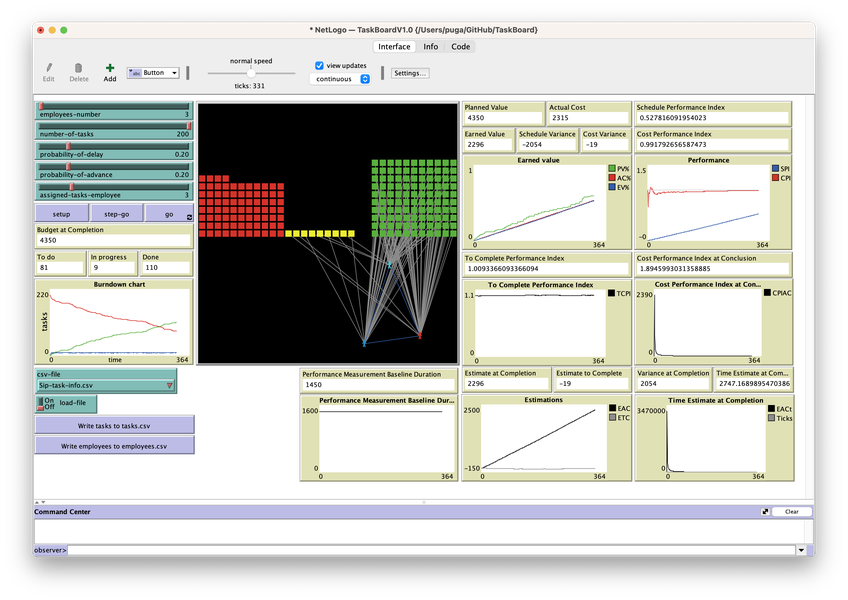The height and width of the screenshot is (600, 848).
Task: Click the Command Center layout toggle icon
Action: click(x=766, y=511)
